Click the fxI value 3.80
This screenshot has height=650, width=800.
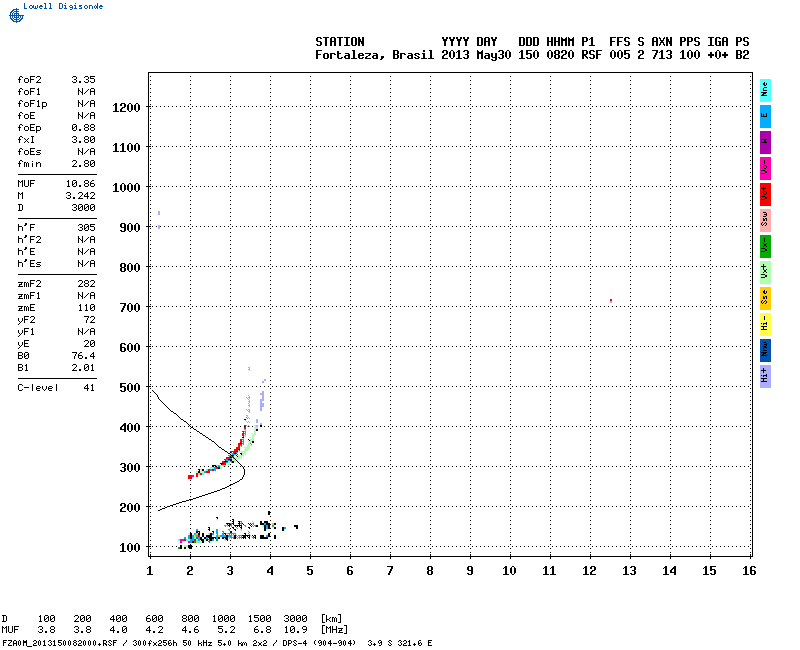point(83,140)
